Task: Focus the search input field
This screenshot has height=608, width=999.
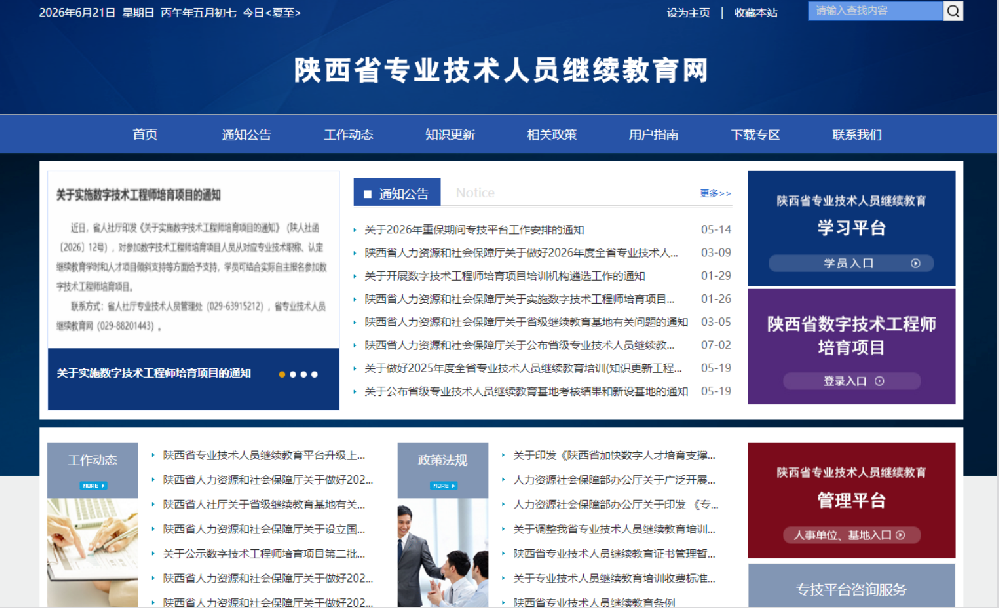Action: [x=875, y=11]
